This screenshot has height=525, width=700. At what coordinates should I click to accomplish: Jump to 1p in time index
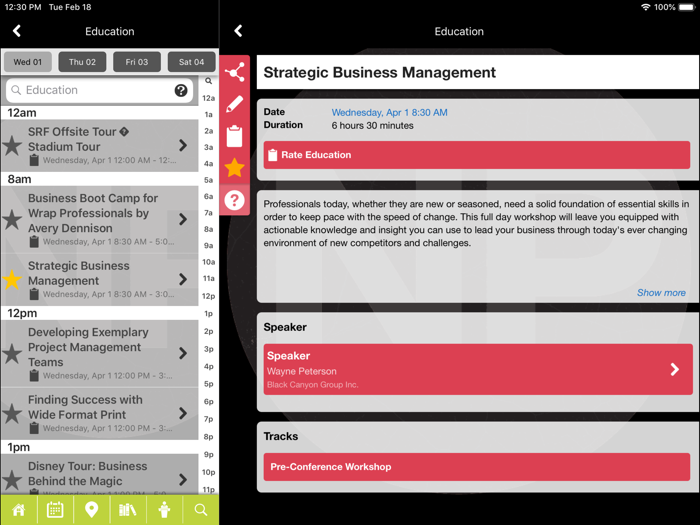tap(208, 313)
